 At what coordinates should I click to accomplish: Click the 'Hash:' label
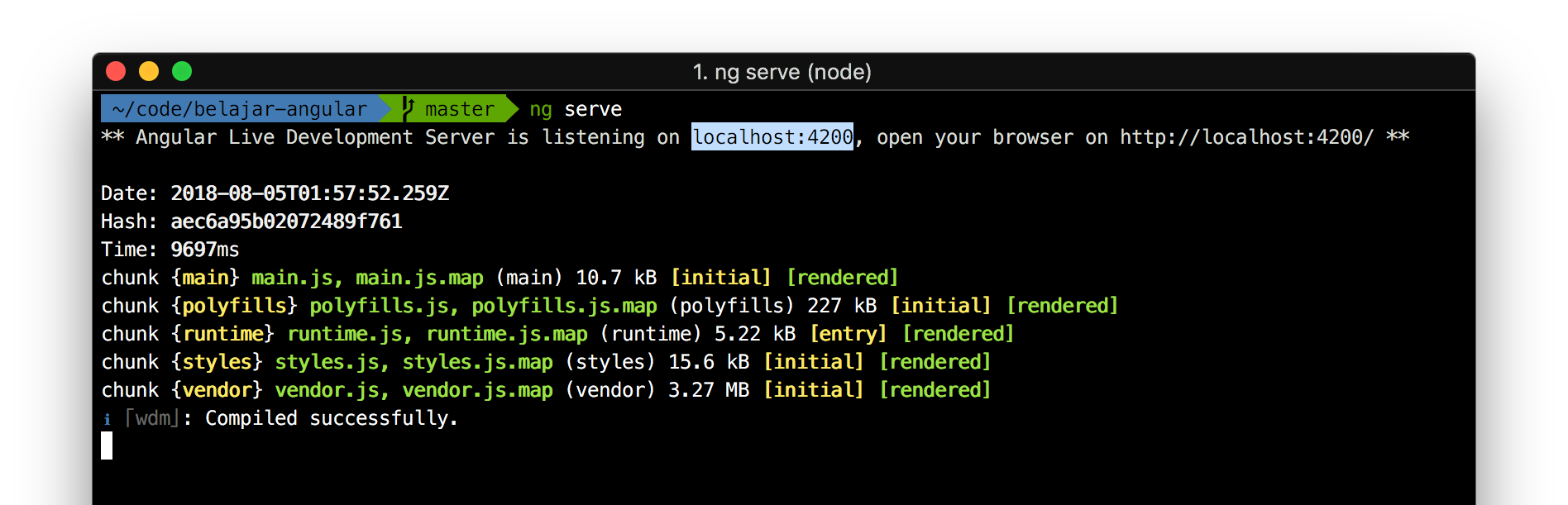pos(129,222)
